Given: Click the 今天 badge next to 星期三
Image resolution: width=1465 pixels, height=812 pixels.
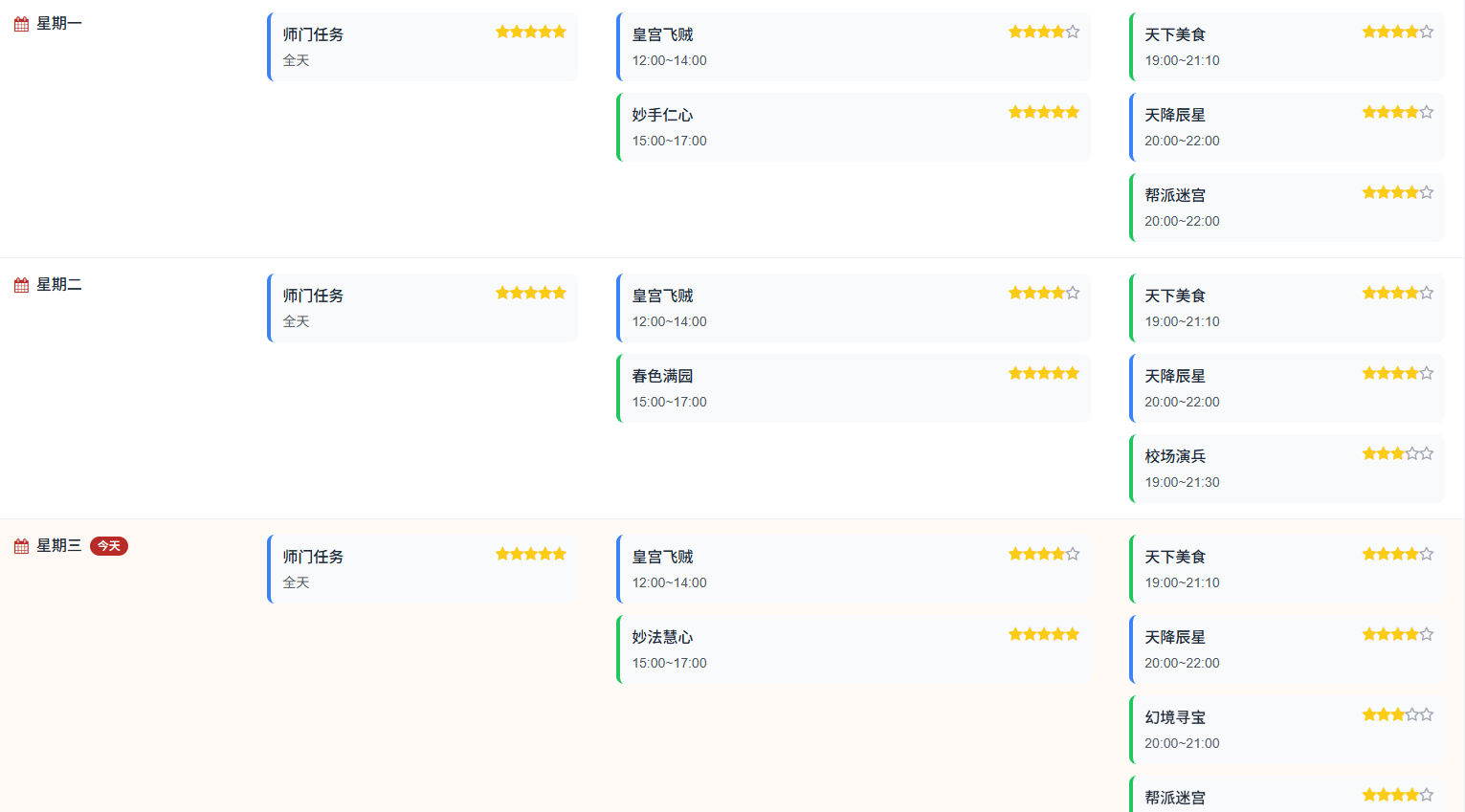Looking at the screenshot, I should 109,546.
